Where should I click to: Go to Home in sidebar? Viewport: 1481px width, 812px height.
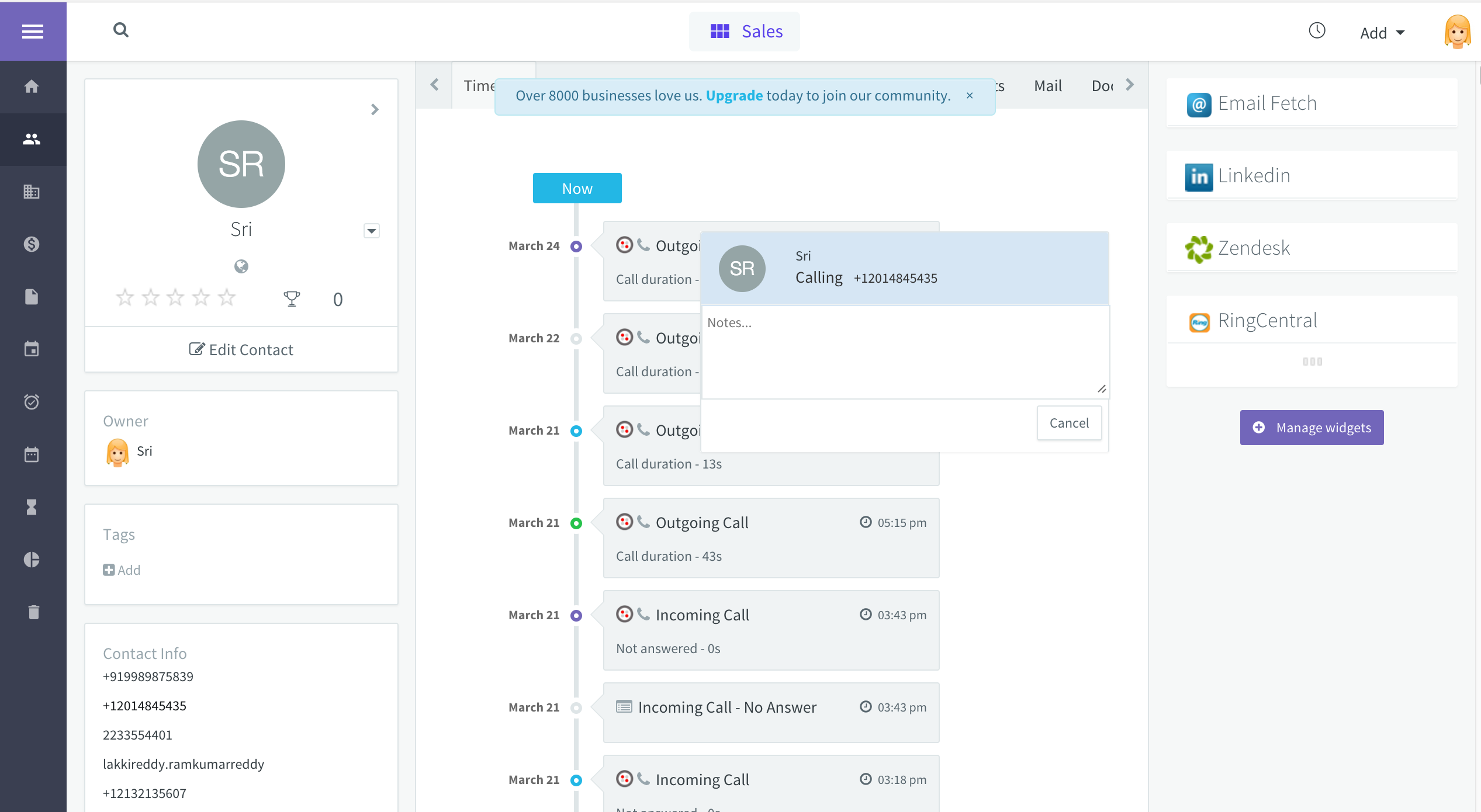(32, 86)
